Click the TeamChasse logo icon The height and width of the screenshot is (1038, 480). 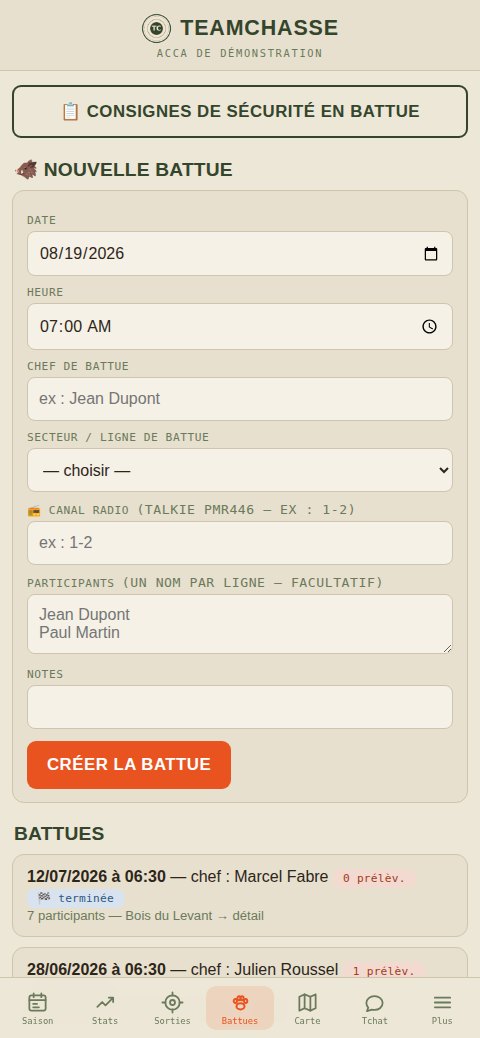[x=156, y=28]
